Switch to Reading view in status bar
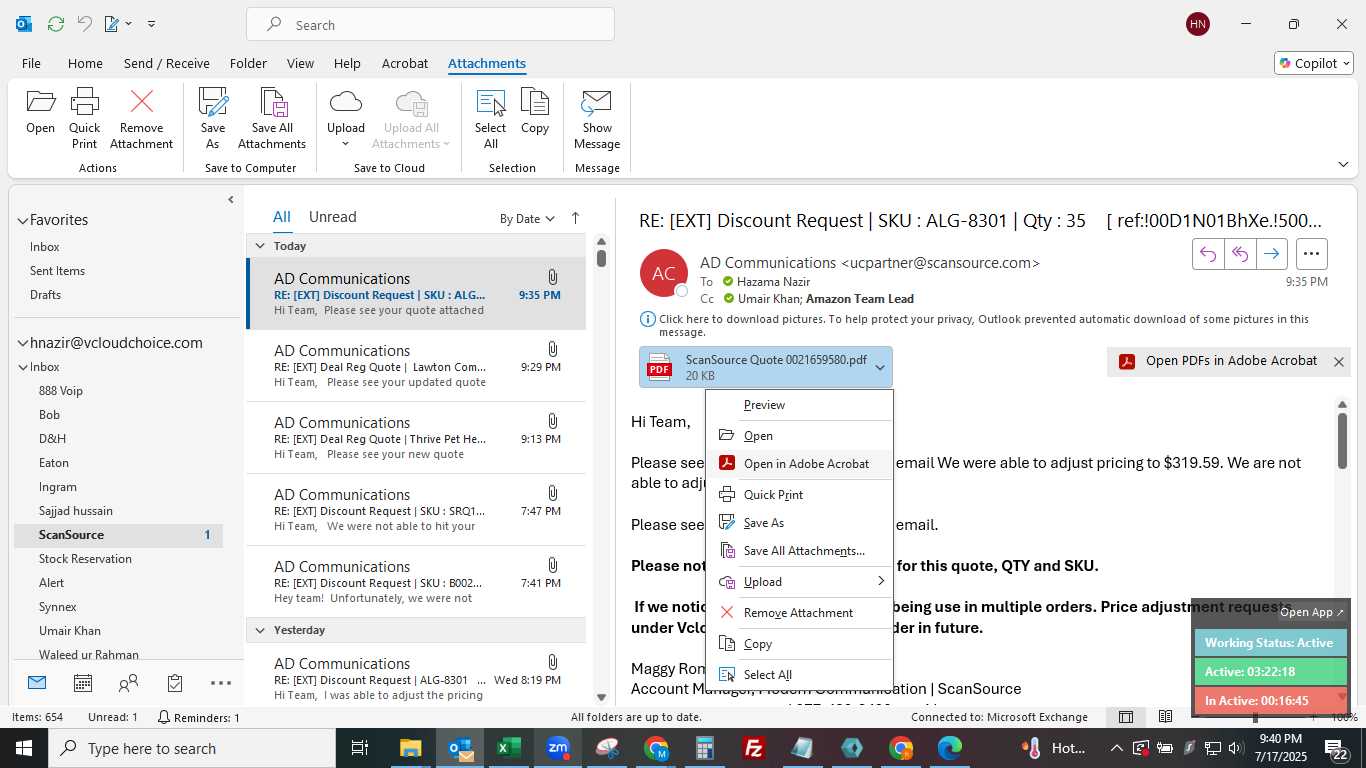 [1165, 717]
